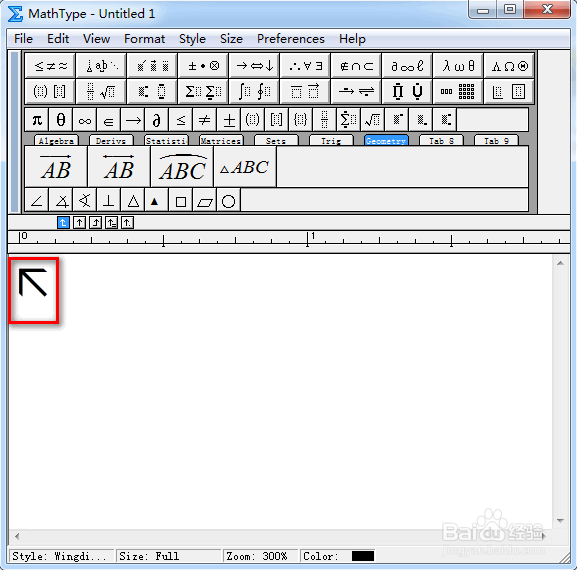Insert the angle symbol
The height and width of the screenshot is (570, 577).
(x=37, y=201)
